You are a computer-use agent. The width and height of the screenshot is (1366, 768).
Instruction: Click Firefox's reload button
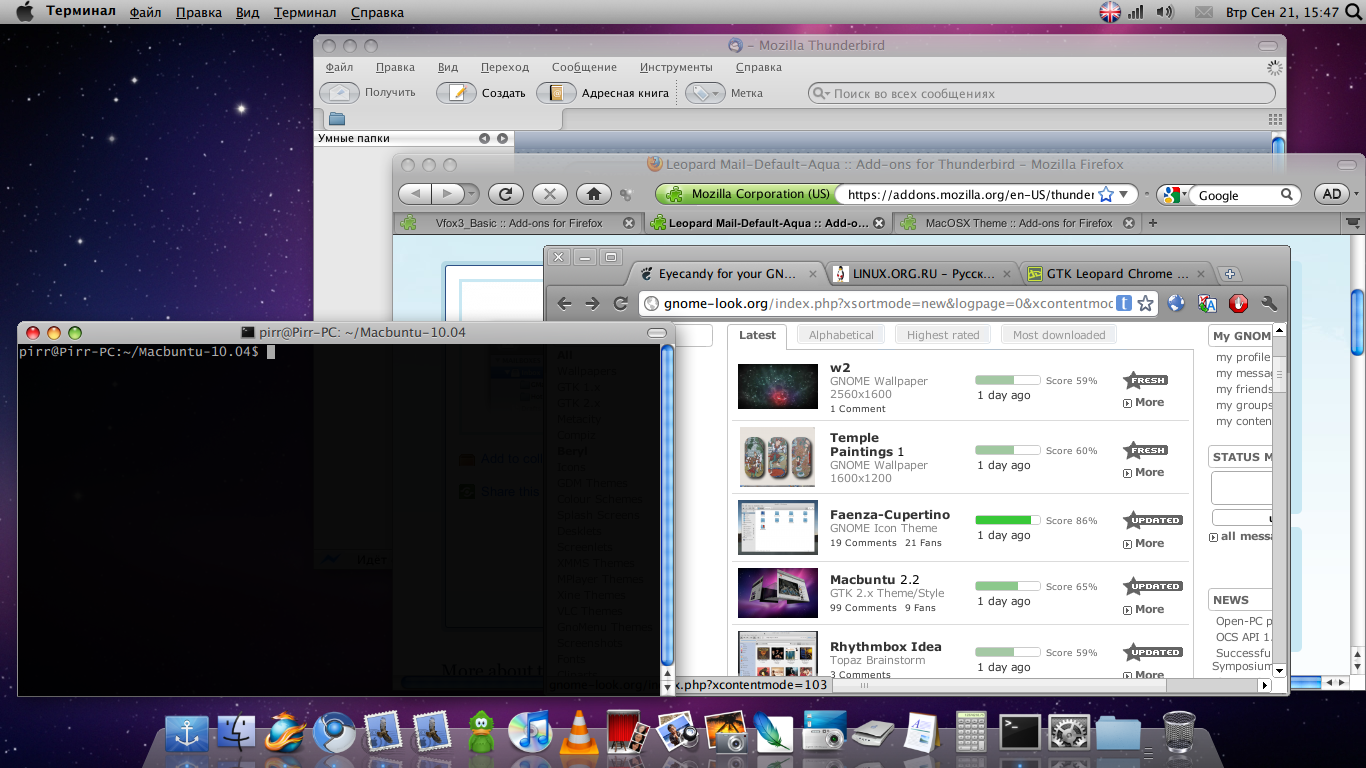506,194
